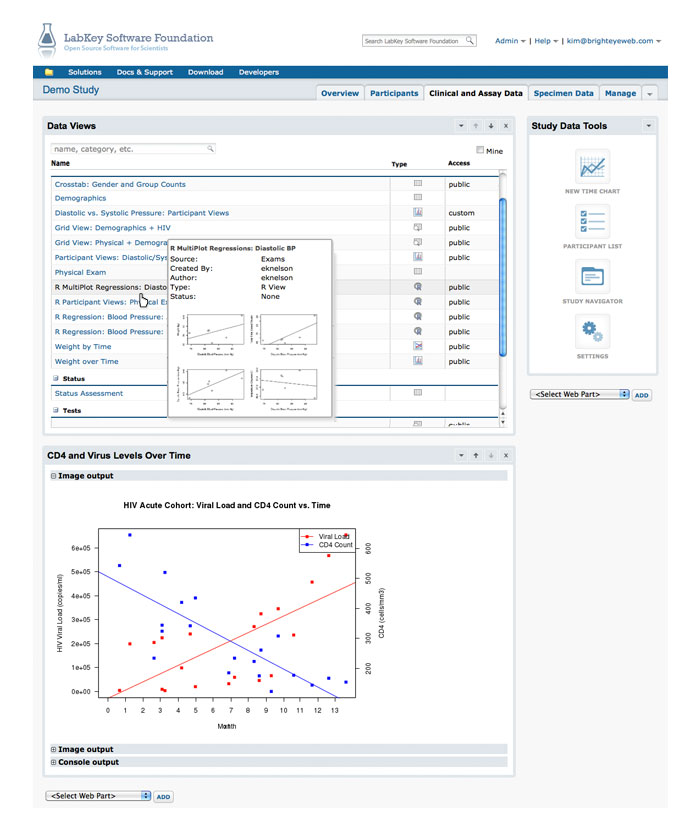The height and width of the screenshot is (840, 700).
Task: Click filter magnifier in Data Views search field
Action: point(210,148)
